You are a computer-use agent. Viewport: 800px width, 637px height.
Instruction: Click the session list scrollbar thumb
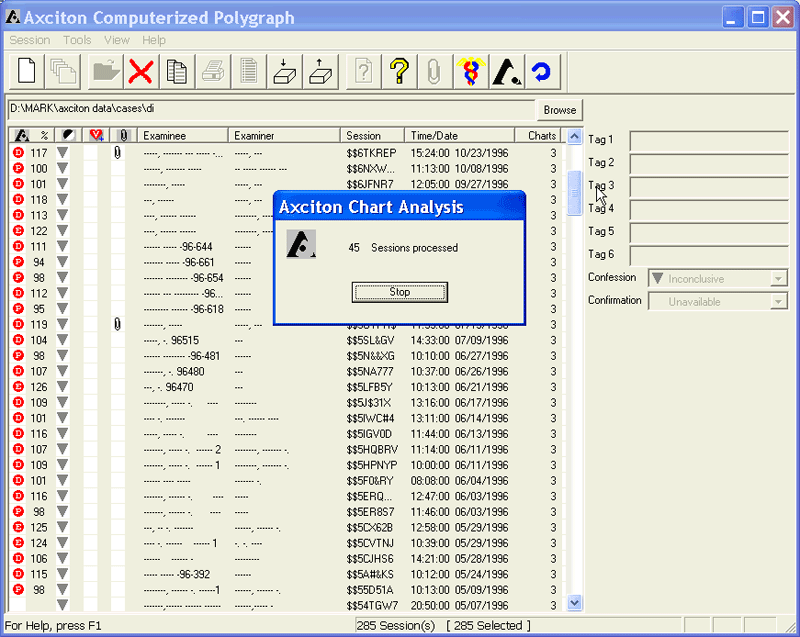point(574,193)
